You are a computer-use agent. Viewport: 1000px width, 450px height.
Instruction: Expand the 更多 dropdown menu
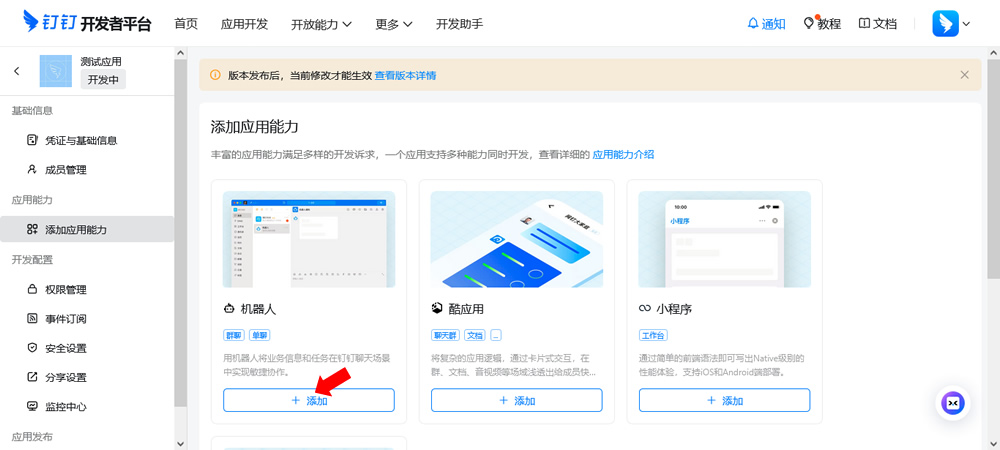point(394,23)
